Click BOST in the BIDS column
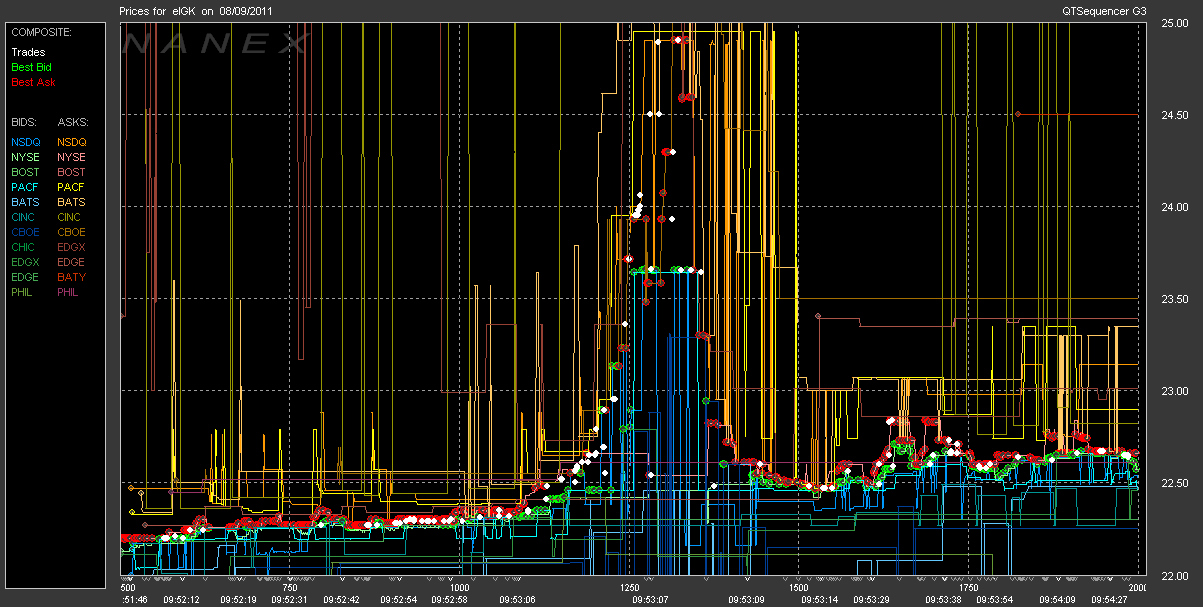 point(26,172)
